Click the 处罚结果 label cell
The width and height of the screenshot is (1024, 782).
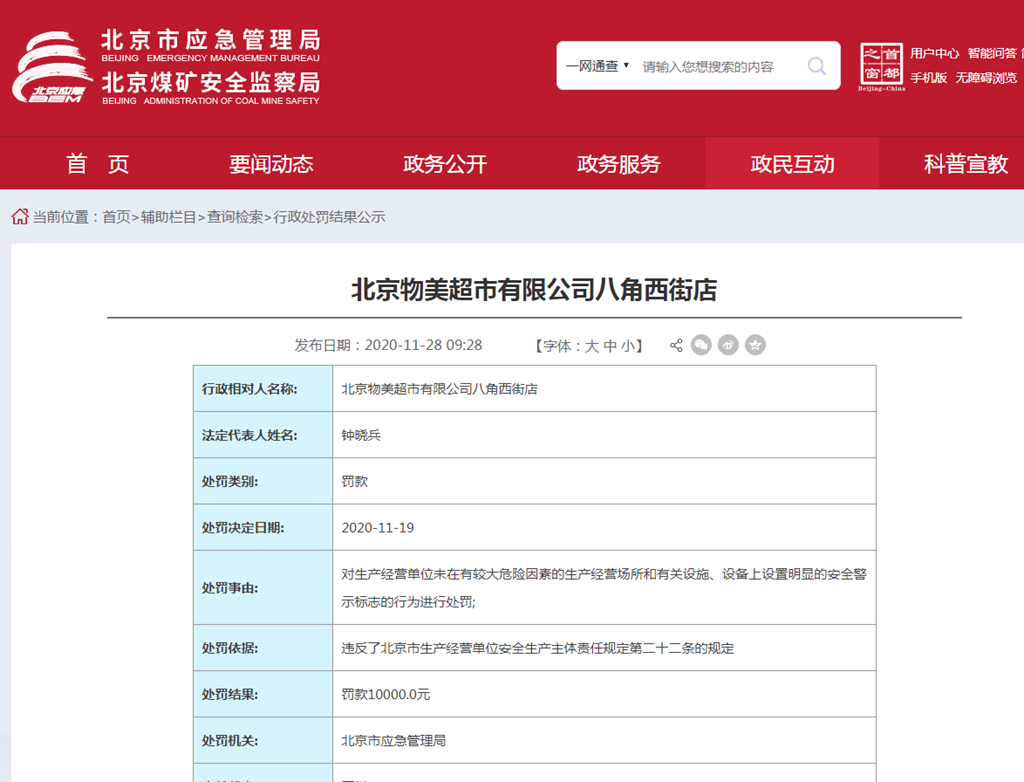tap(263, 694)
